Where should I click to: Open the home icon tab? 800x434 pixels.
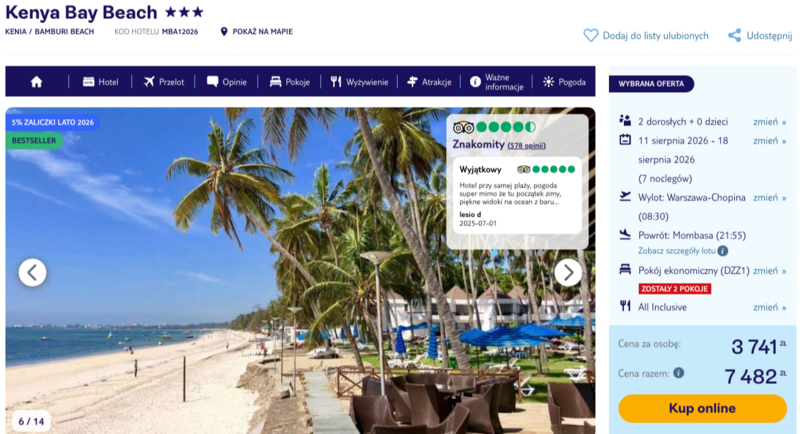pyautogui.click(x=36, y=82)
